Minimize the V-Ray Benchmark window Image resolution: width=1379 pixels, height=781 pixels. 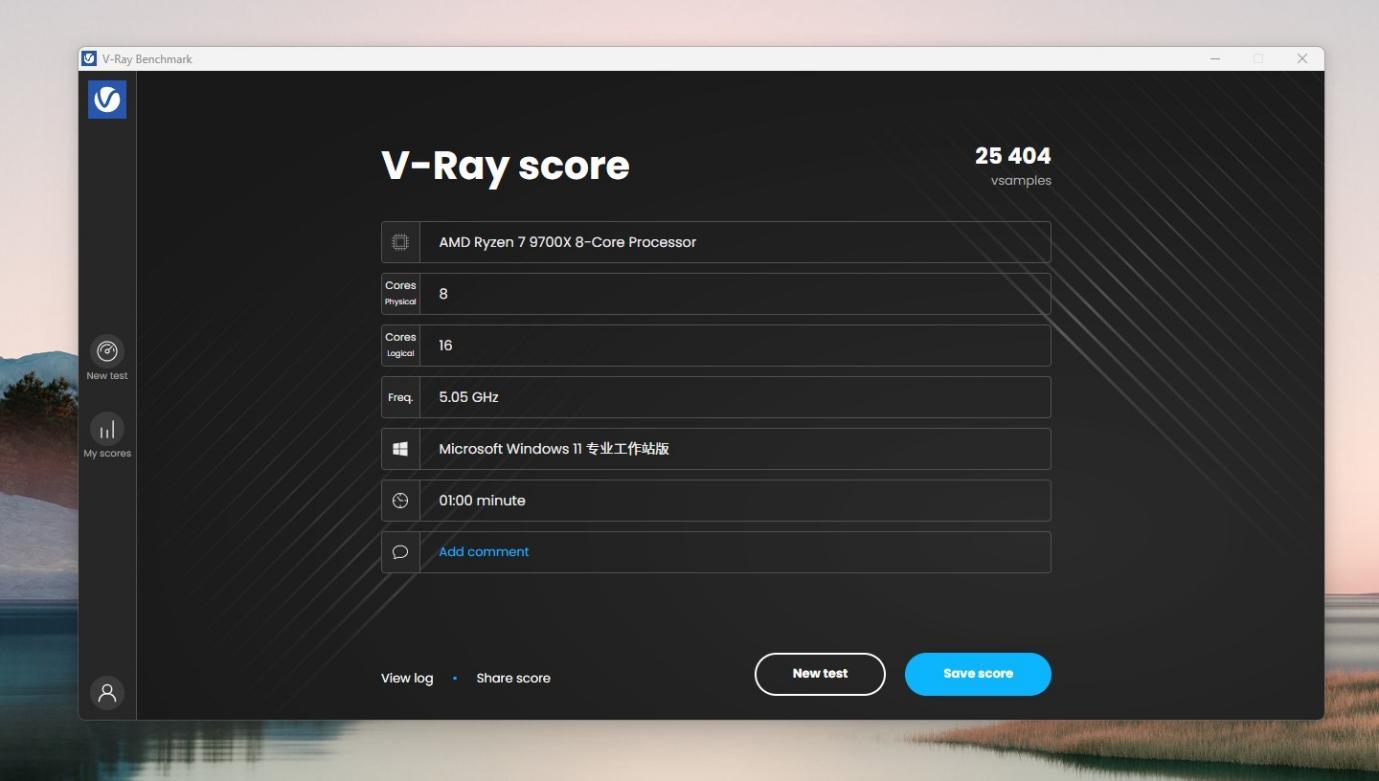(1215, 59)
